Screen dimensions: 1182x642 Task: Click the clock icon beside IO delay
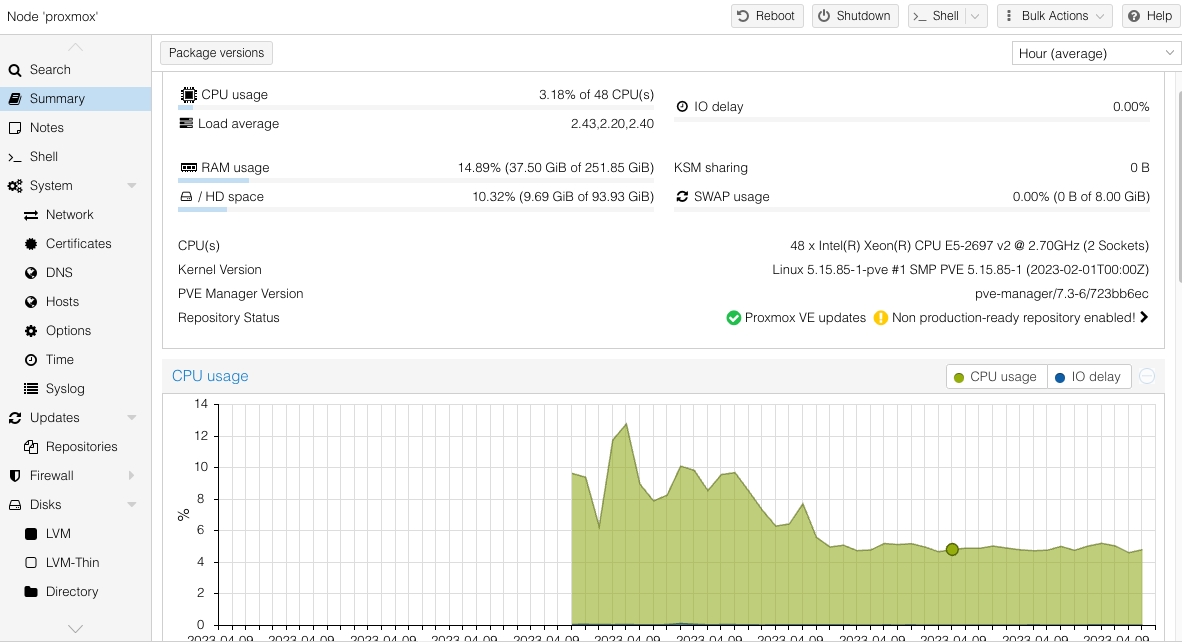(x=682, y=107)
